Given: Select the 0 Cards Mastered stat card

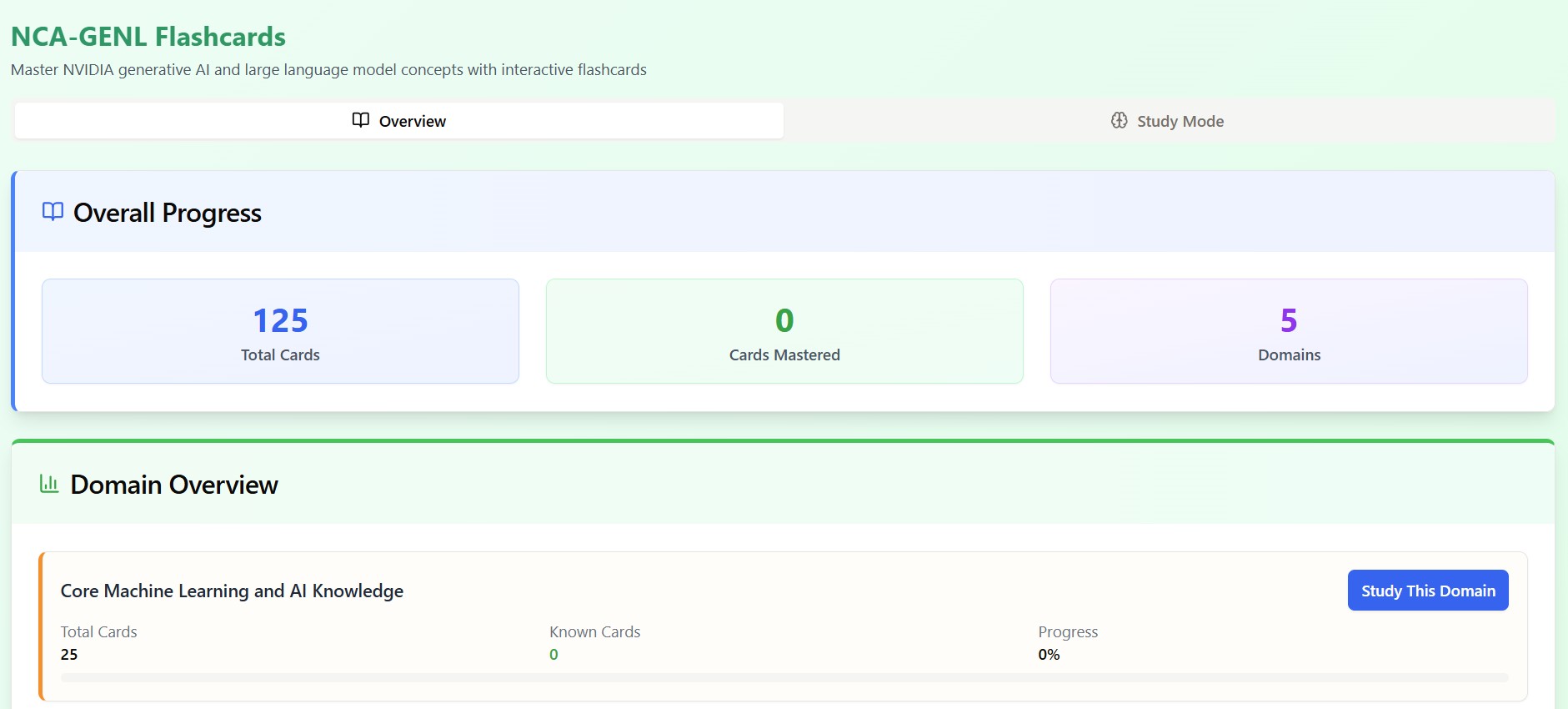Looking at the screenshot, I should (x=784, y=331).
